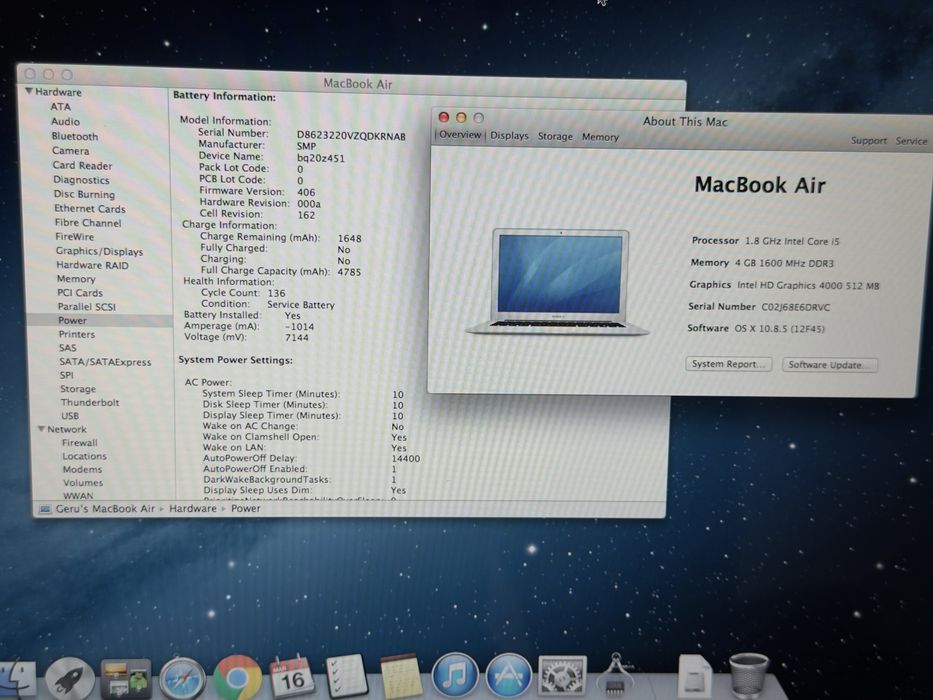Open Mission Control icon in dock
The height and width of the screenshot is (700, 933).
click(x=126, y=679)
